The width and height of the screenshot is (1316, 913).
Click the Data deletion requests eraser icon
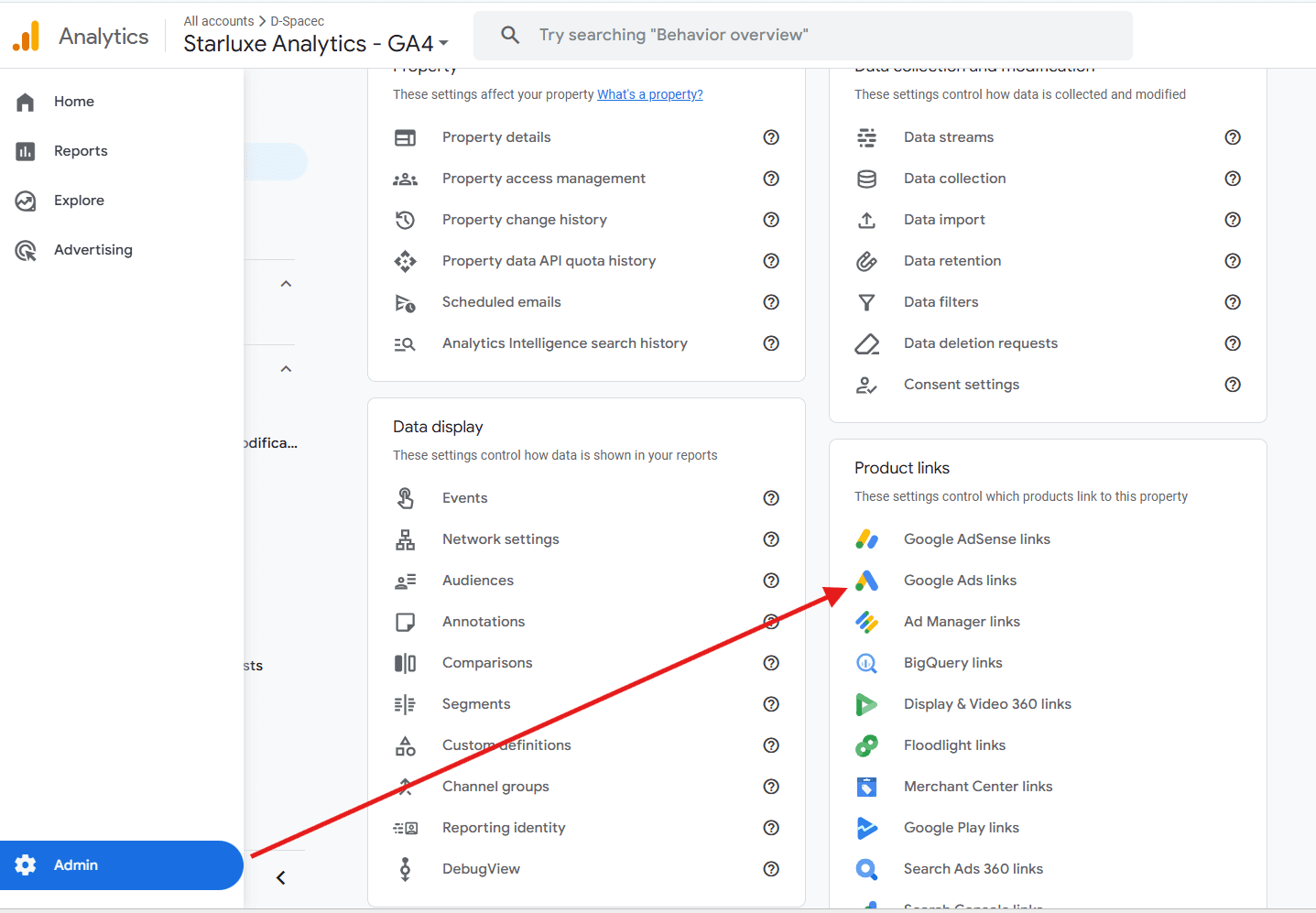pos(866,343)
